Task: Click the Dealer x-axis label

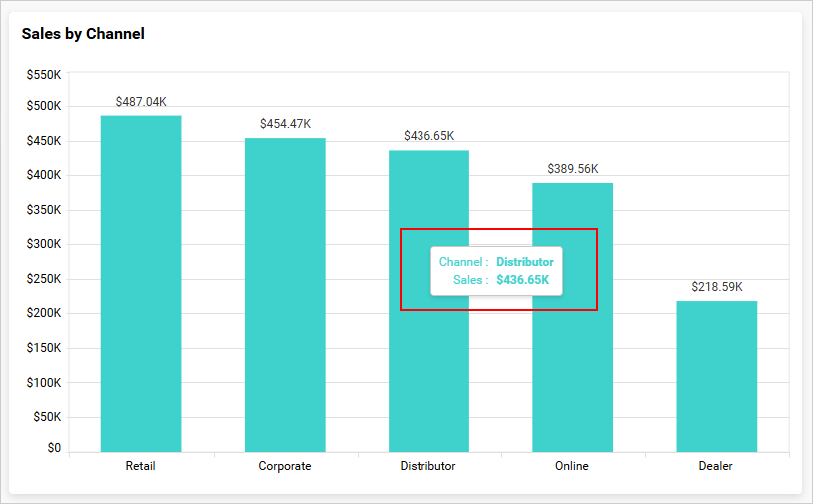Action: pos(716,466)
